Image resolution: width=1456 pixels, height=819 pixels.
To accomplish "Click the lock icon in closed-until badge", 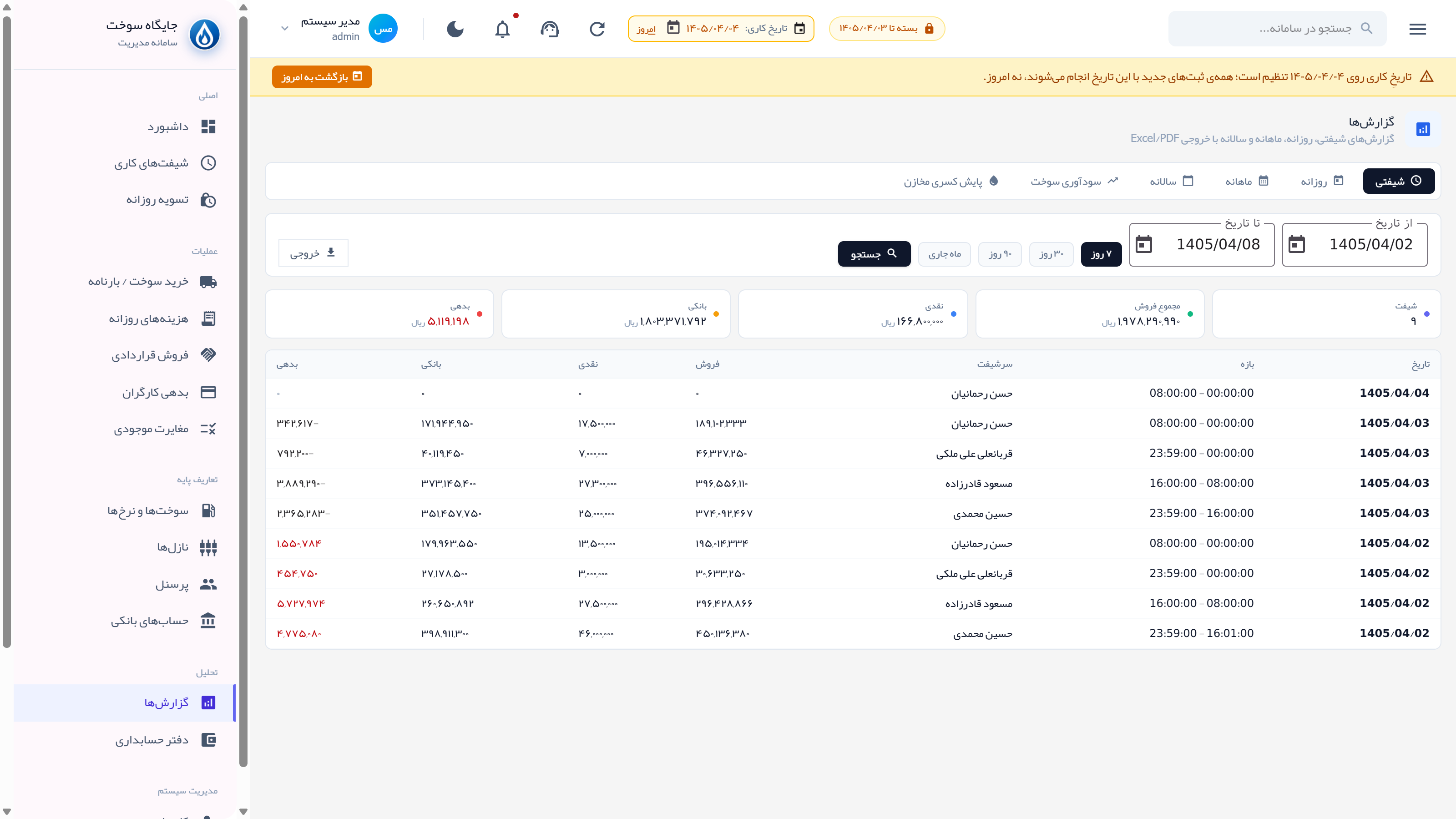I will coord(929,28).
